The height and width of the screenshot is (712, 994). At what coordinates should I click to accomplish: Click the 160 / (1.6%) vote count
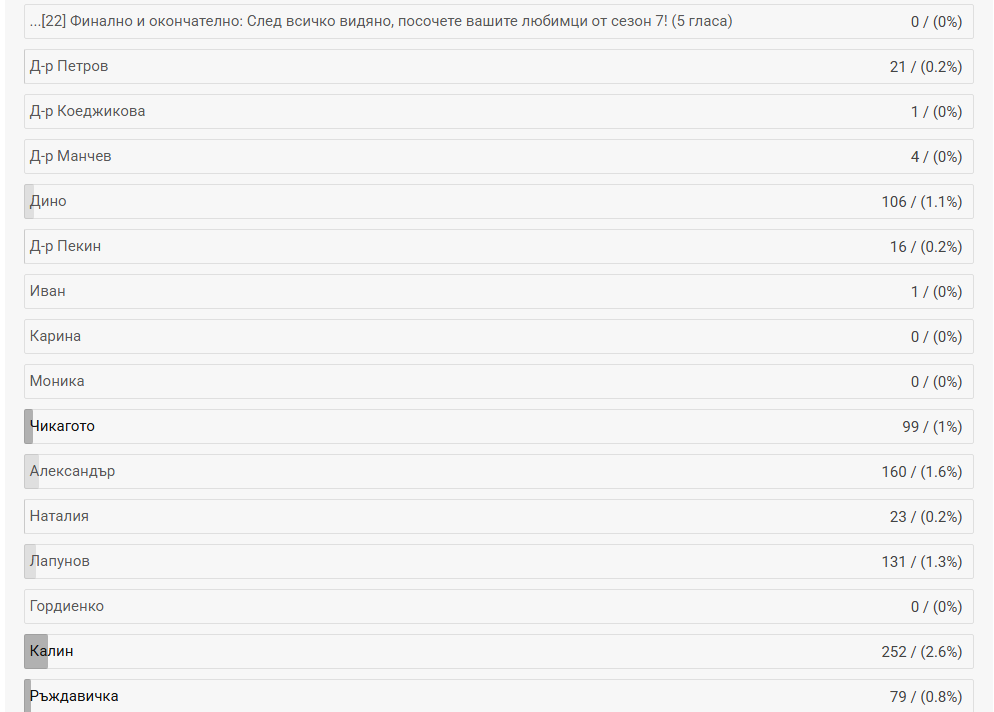click(x=921, y=471)
